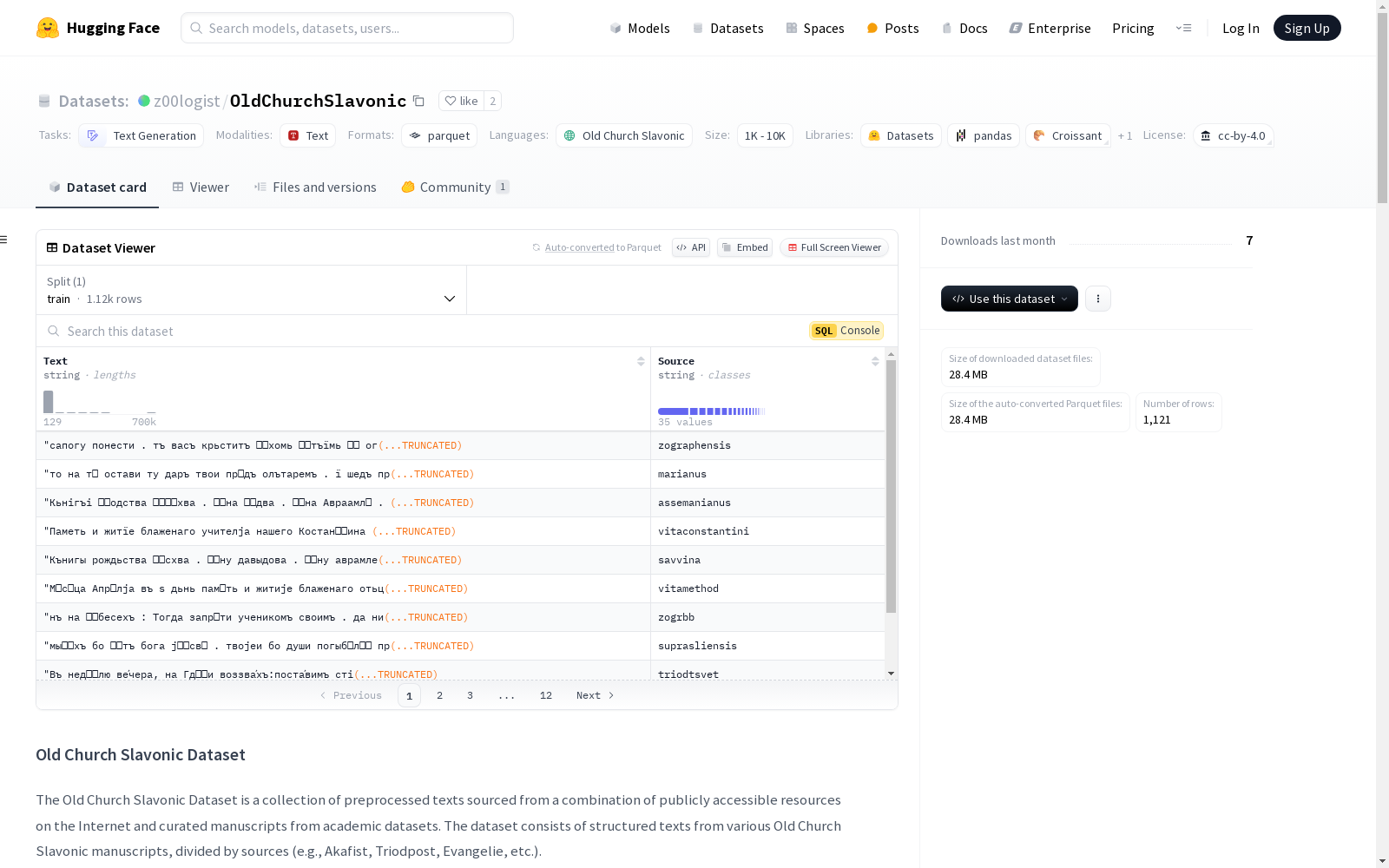Open Posts in the top navigation
1389x868 pixels.
pos(892,28)
